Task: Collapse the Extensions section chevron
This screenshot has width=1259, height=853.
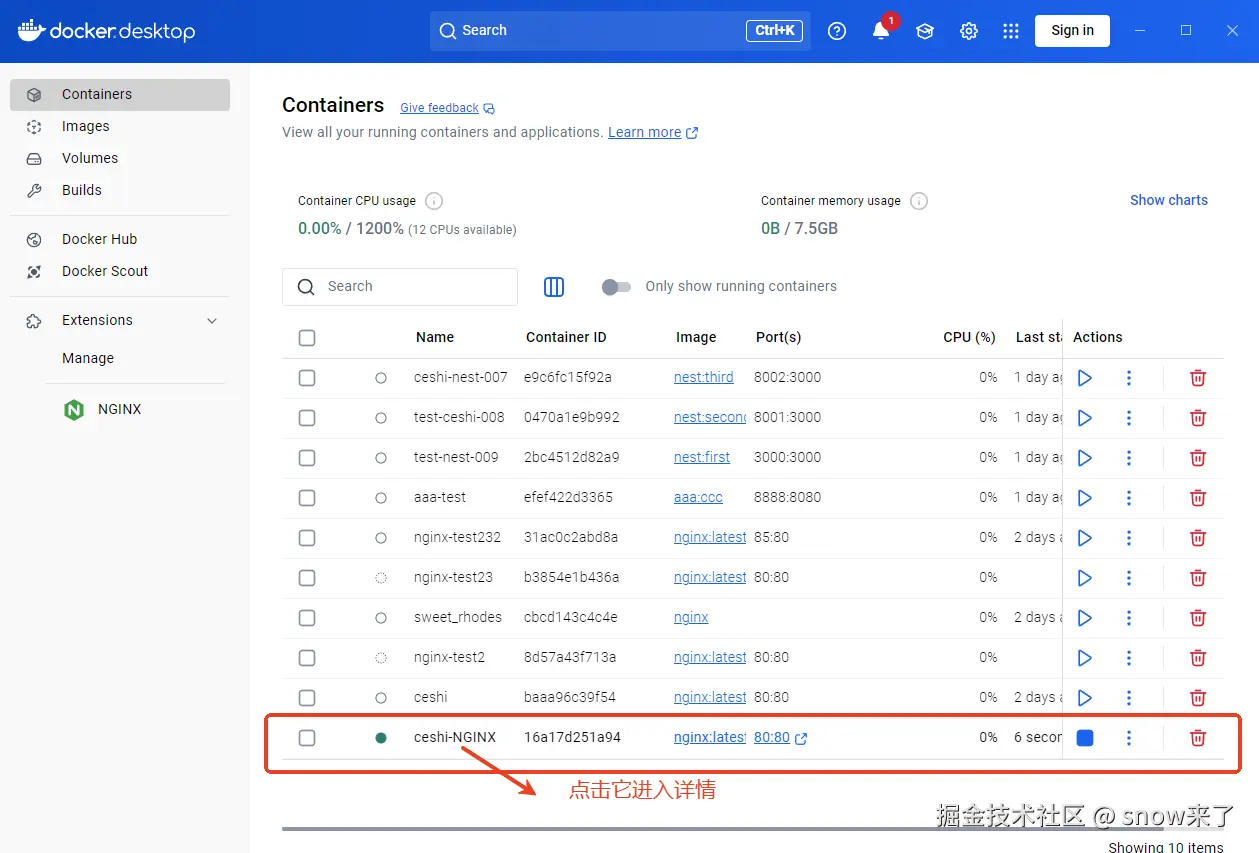Action: (x=212, y=321)
